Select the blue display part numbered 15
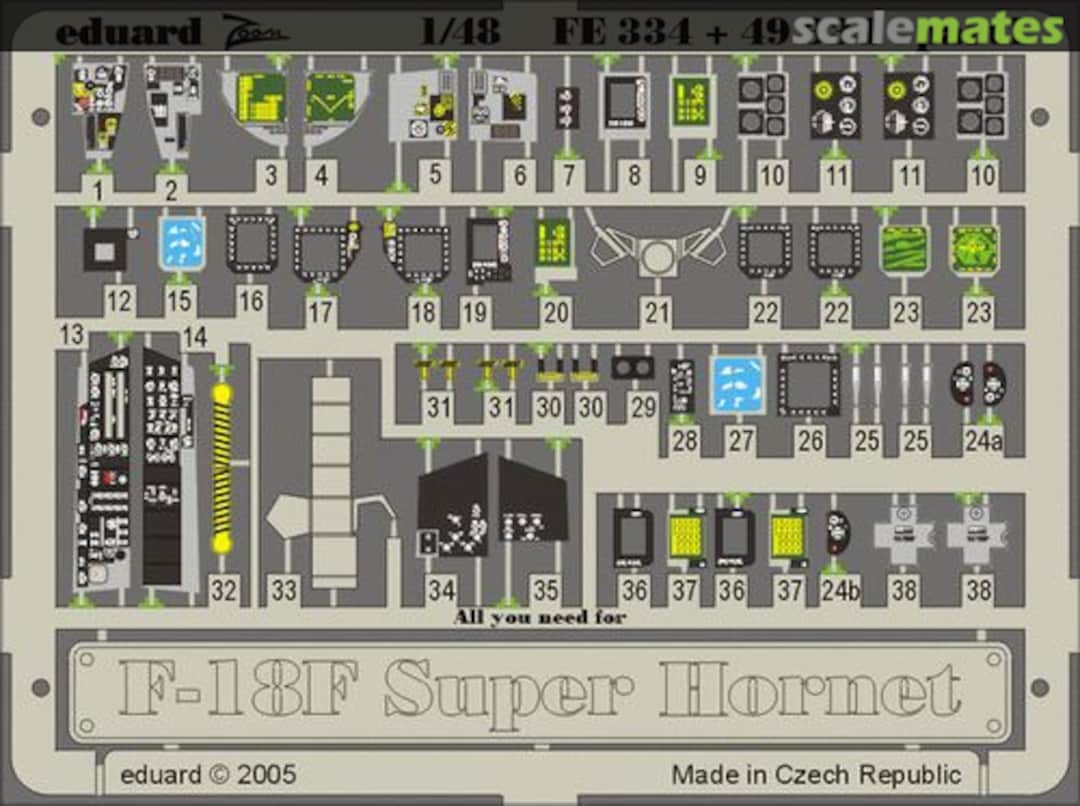The image size is (1080, 806). point(182,244)
